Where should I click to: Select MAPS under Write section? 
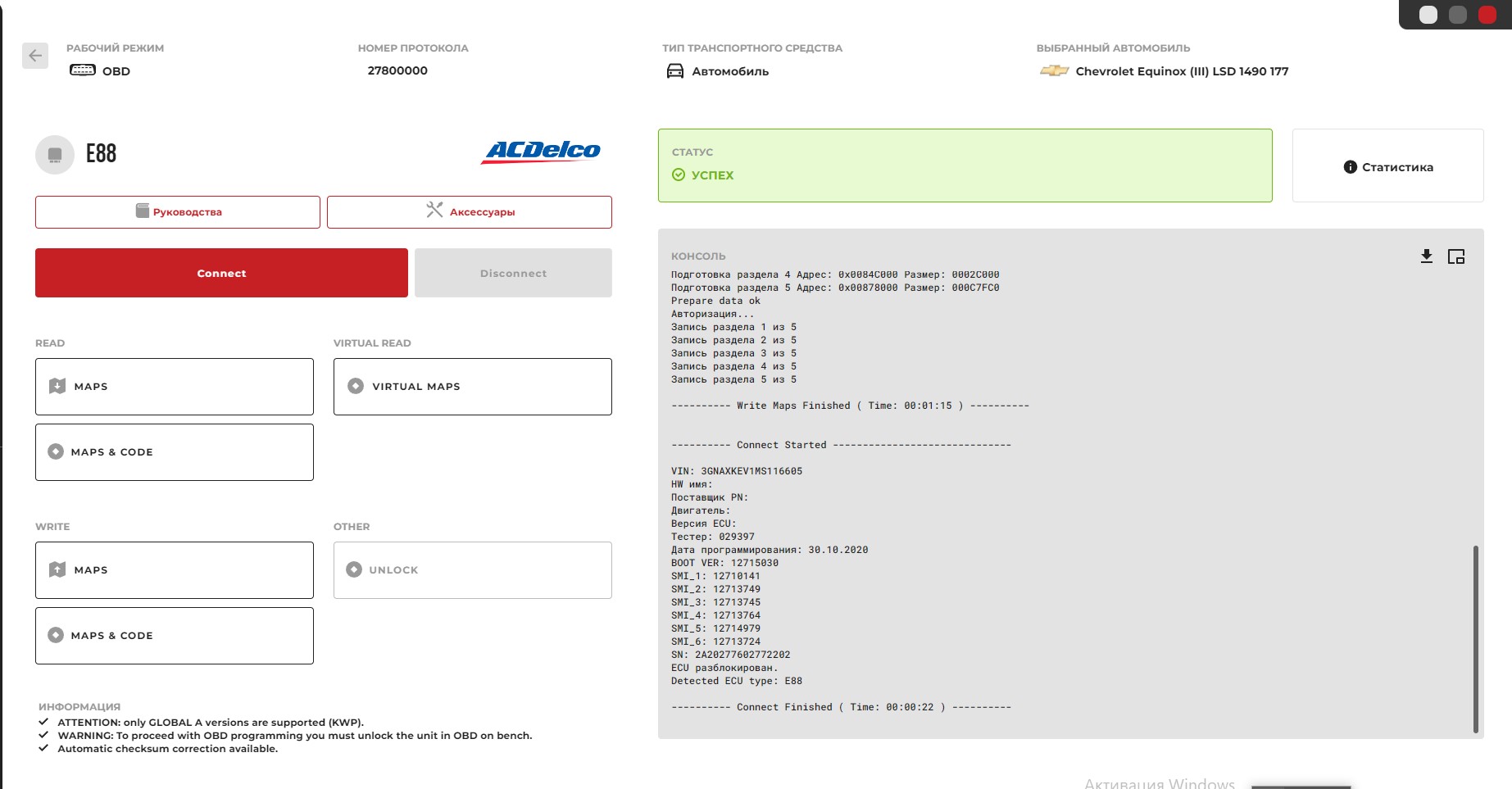pyautogui.click(x=175, y=570)
